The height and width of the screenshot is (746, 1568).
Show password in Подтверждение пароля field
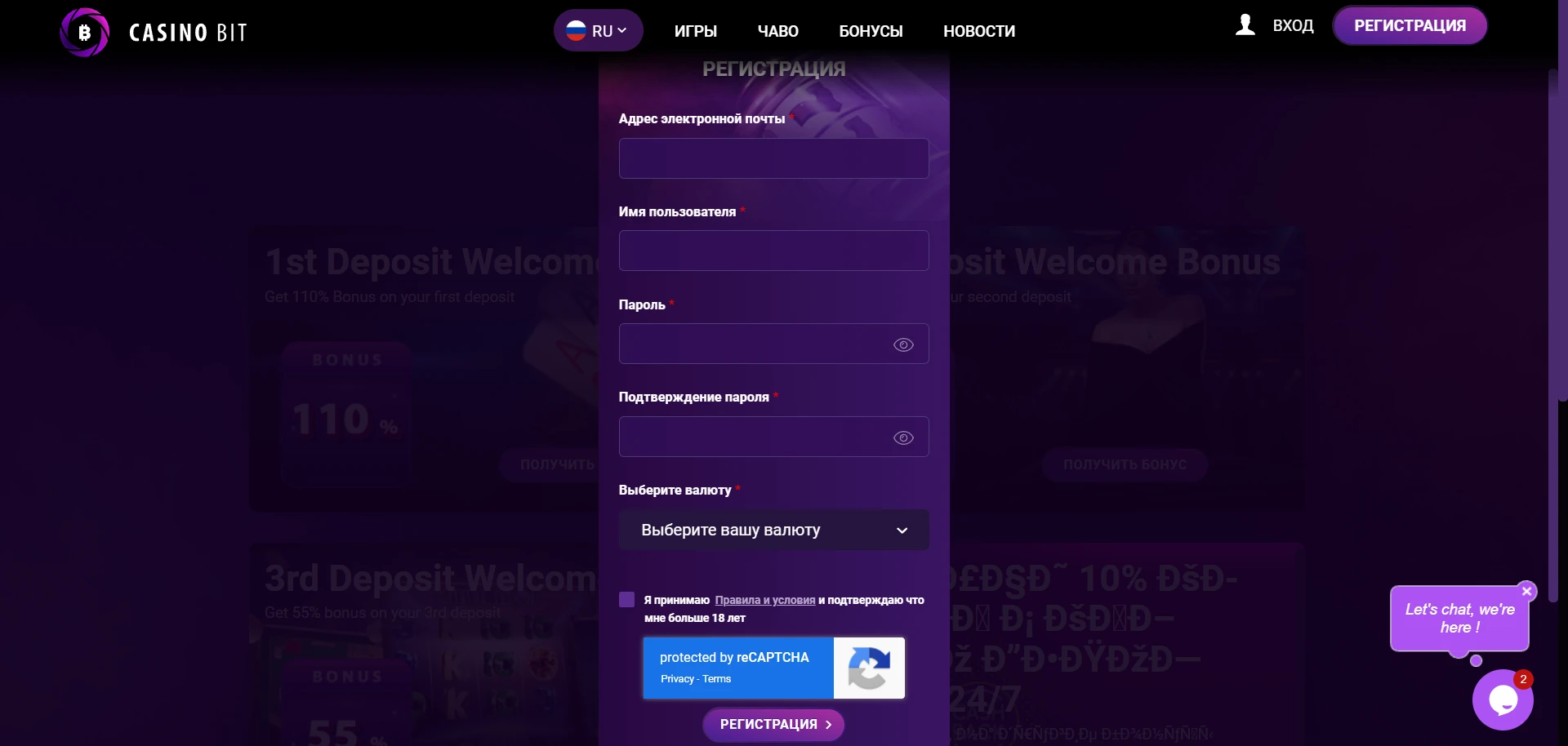pos(903,437)
